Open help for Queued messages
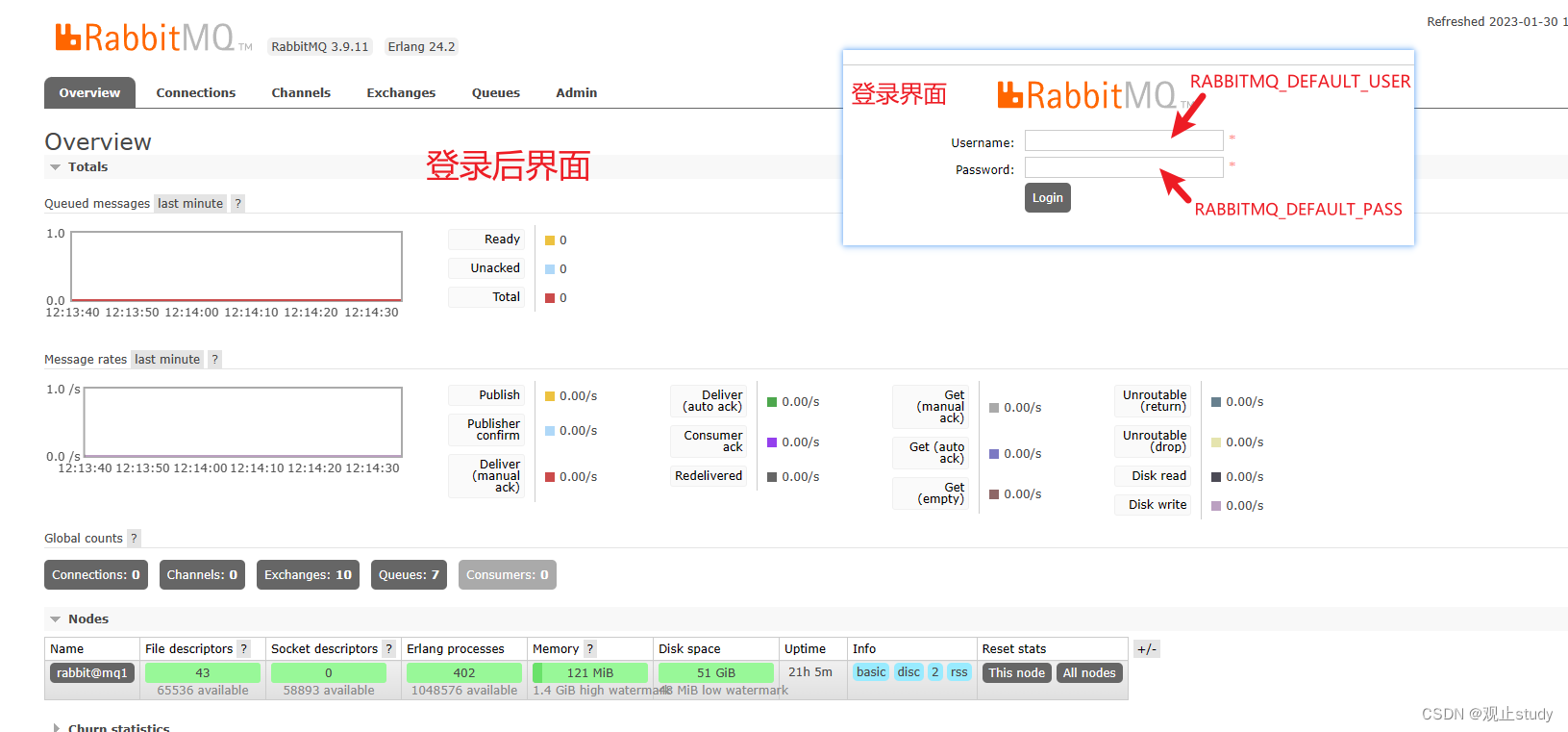This screenshot has height=732, width=1568. coord(237,203)
